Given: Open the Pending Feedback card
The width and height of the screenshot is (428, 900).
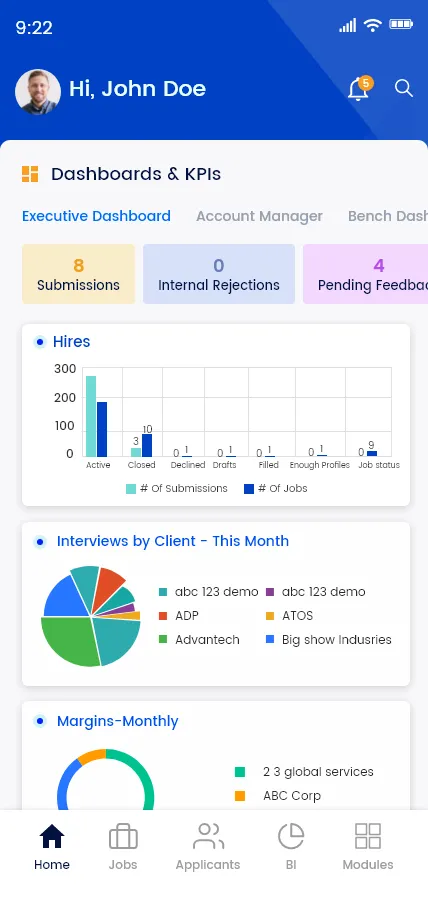Looking at the screenshot, I should pos(365,274).
